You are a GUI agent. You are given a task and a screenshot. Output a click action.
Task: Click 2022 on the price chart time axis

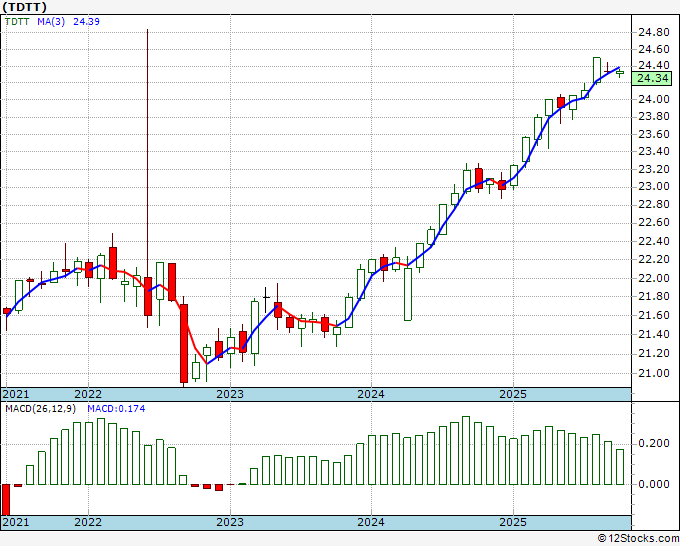[88, 394]
